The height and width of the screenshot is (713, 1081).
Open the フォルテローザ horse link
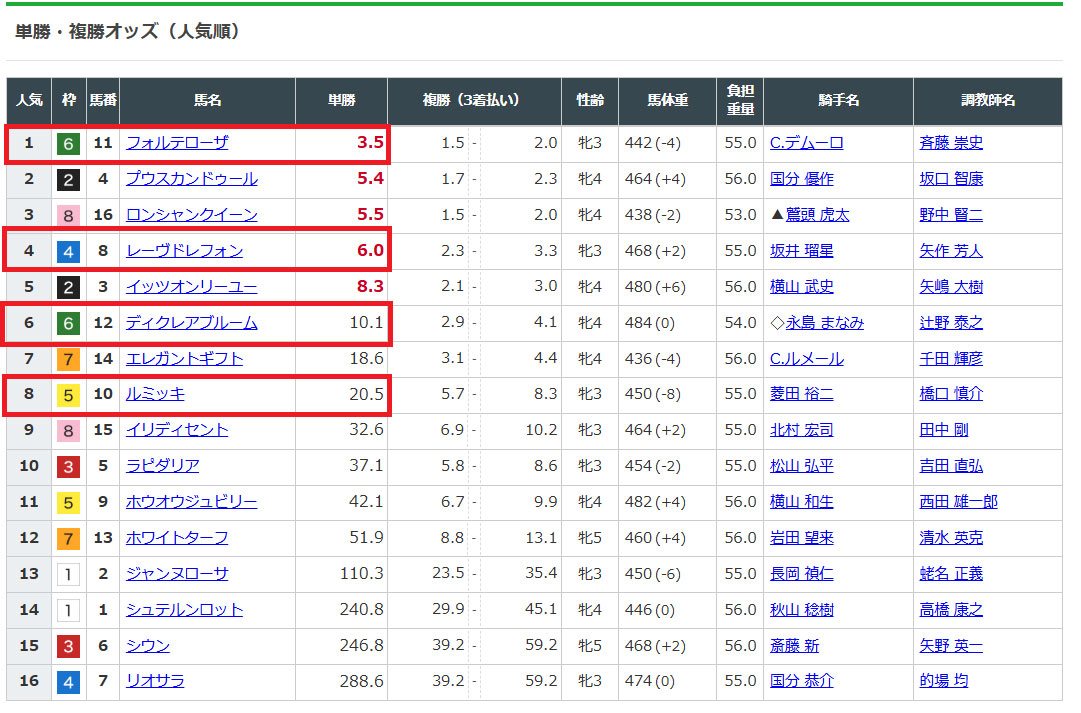point(177,143)
